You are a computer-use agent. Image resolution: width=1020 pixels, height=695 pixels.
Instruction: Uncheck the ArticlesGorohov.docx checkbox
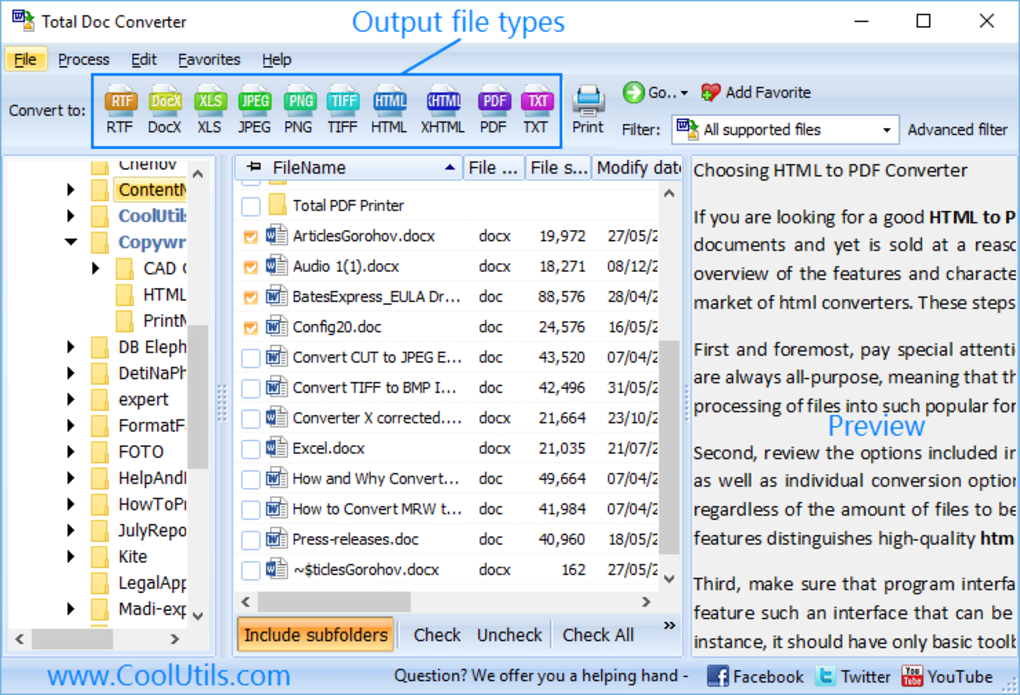coord(253,236)
